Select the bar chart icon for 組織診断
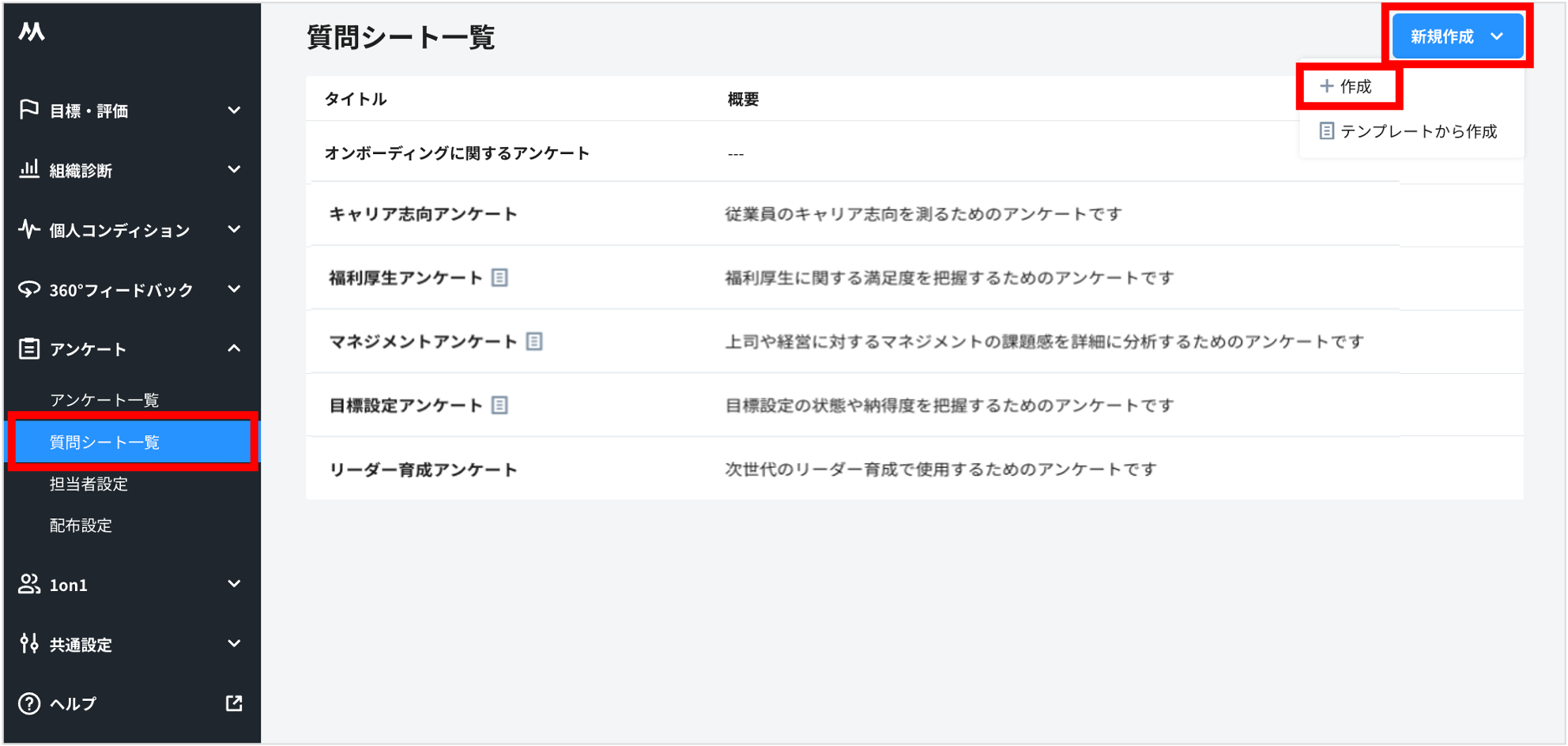 (28, 169)
